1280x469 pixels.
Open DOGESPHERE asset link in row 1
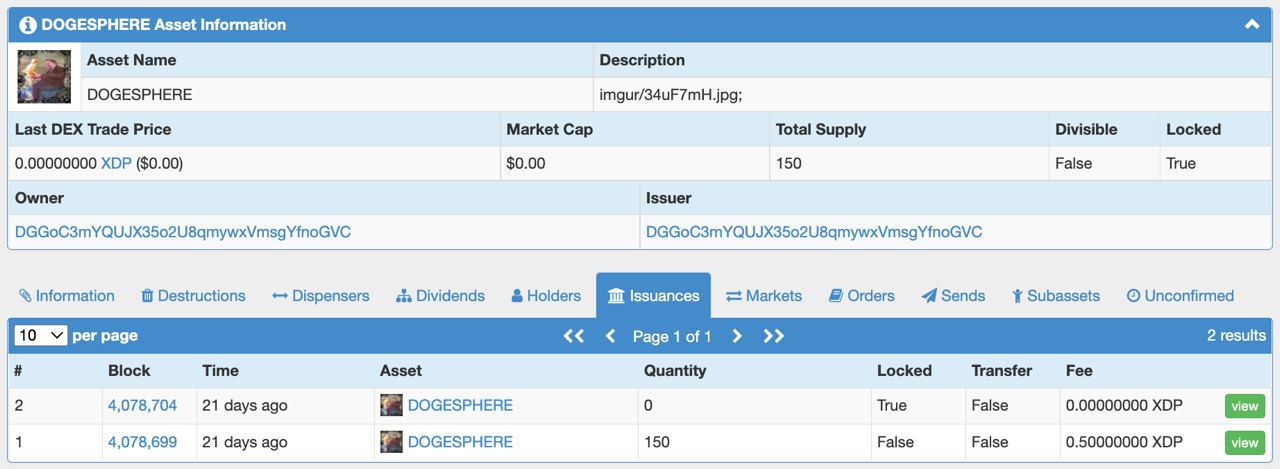(460, 442)
